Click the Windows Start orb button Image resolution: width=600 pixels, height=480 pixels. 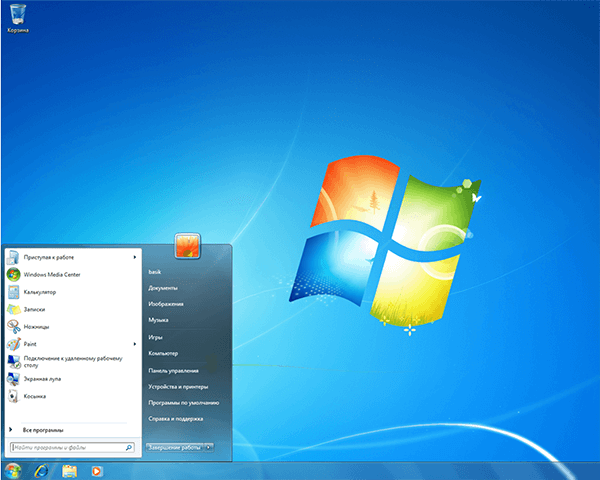[13, 471]
